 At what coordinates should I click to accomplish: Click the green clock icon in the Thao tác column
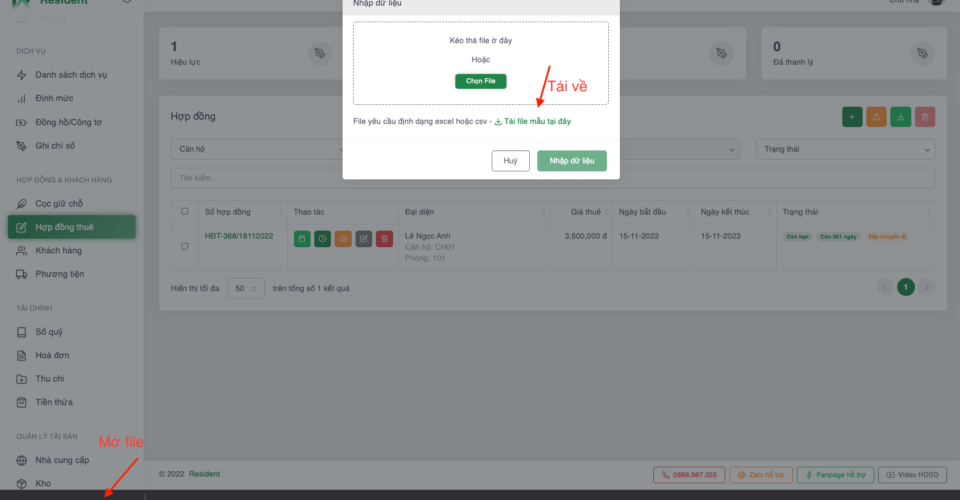323,239
